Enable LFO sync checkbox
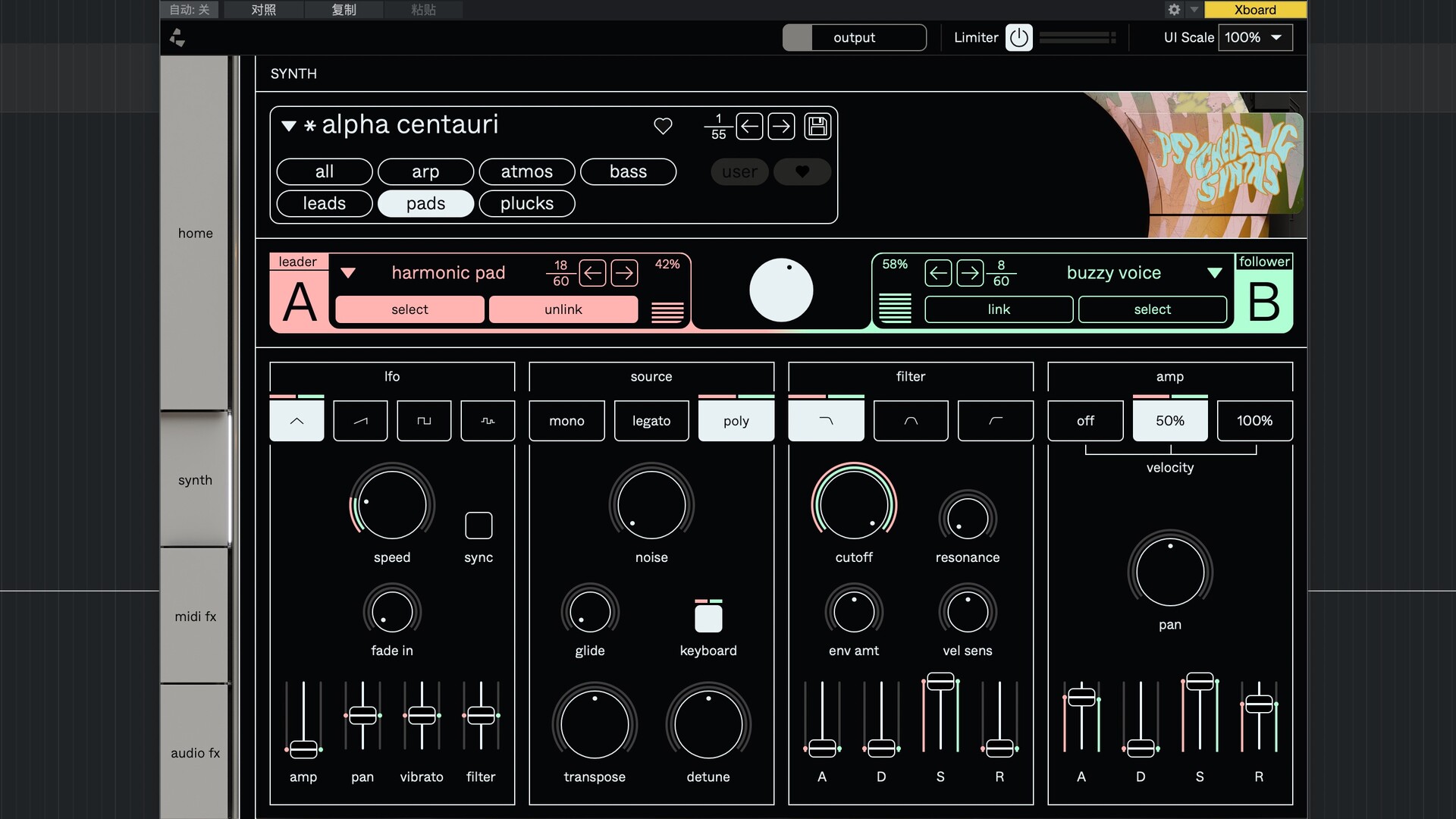The height and width of the screenshot is (819, 1456). pos(479,526)
